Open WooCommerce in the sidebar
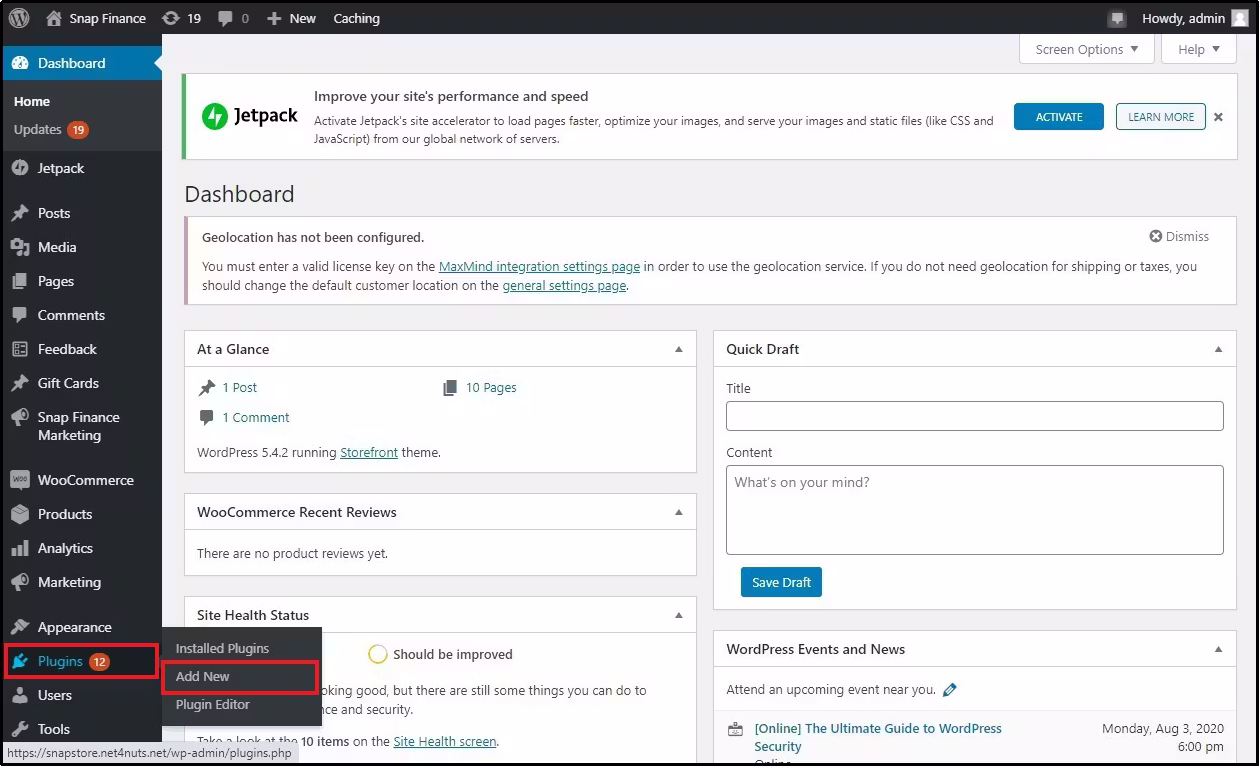 [85, 480]
